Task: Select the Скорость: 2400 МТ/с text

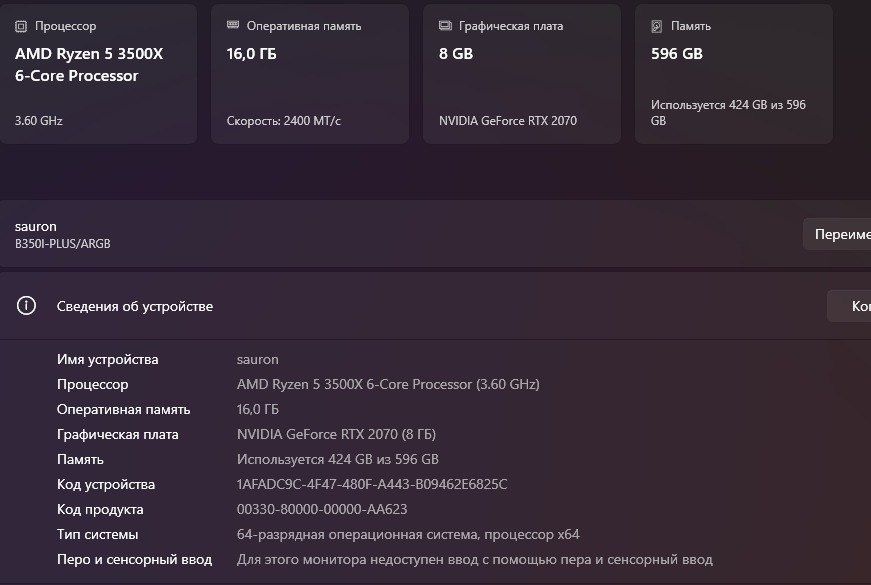Action: (x=284, y=121)
